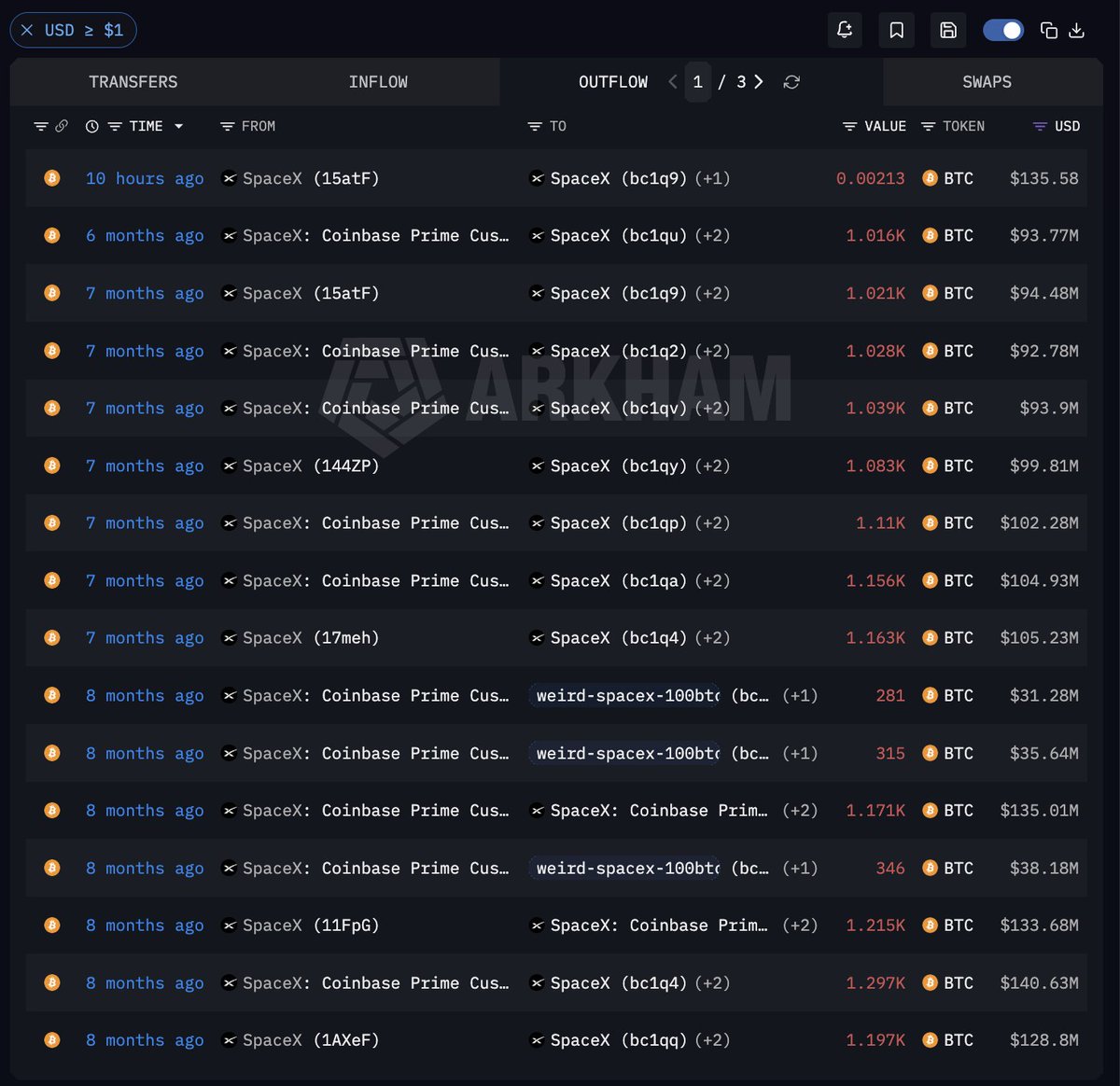Click BTC token icon in the $31.28M row

point(930,696)
